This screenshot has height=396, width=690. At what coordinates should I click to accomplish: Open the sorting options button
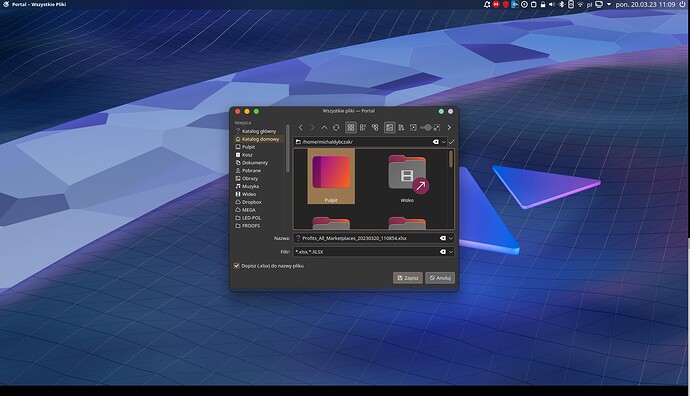(401, 128)
